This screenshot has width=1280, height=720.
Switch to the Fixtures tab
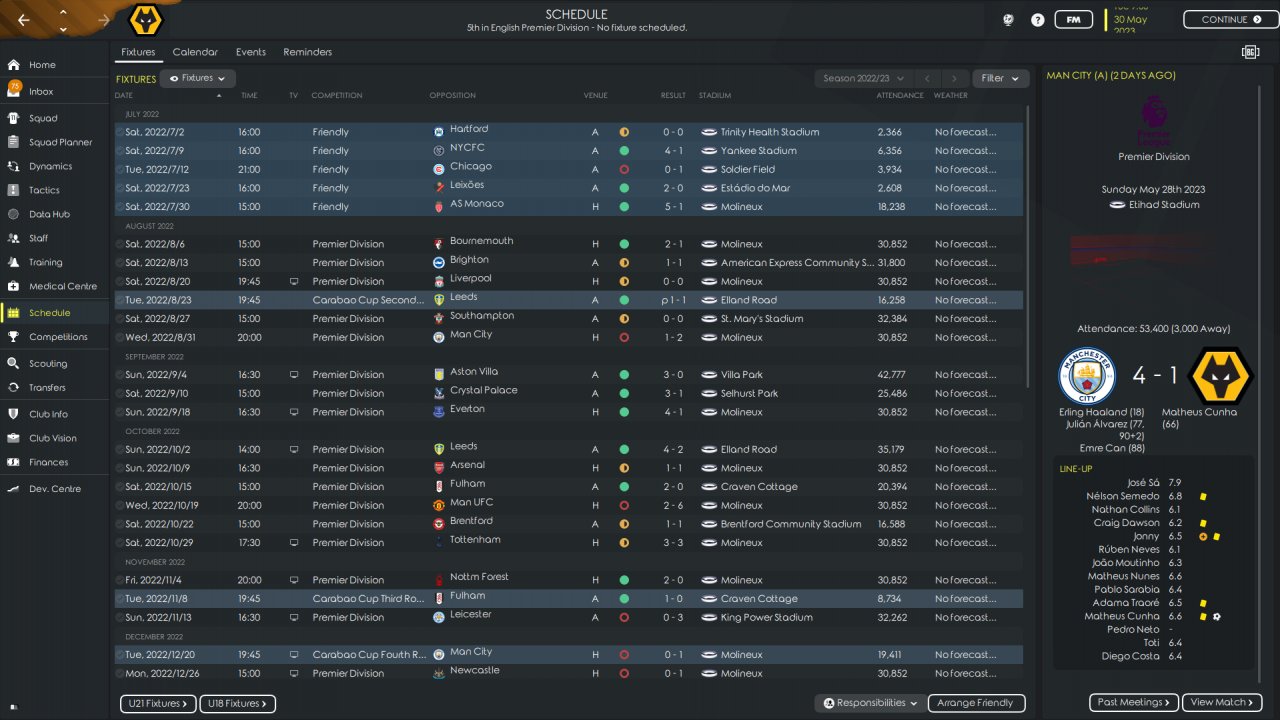click(138, 52)
